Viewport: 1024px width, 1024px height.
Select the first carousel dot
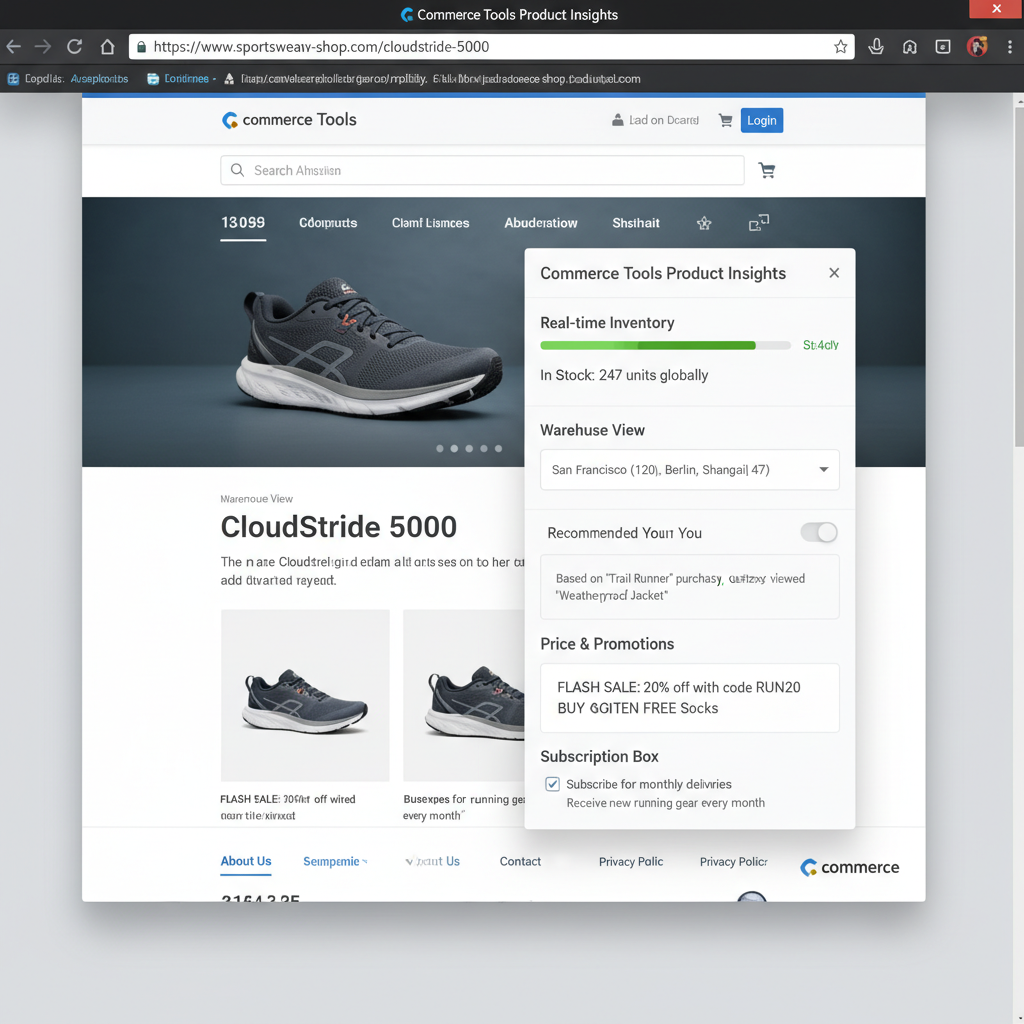point(440,449)
